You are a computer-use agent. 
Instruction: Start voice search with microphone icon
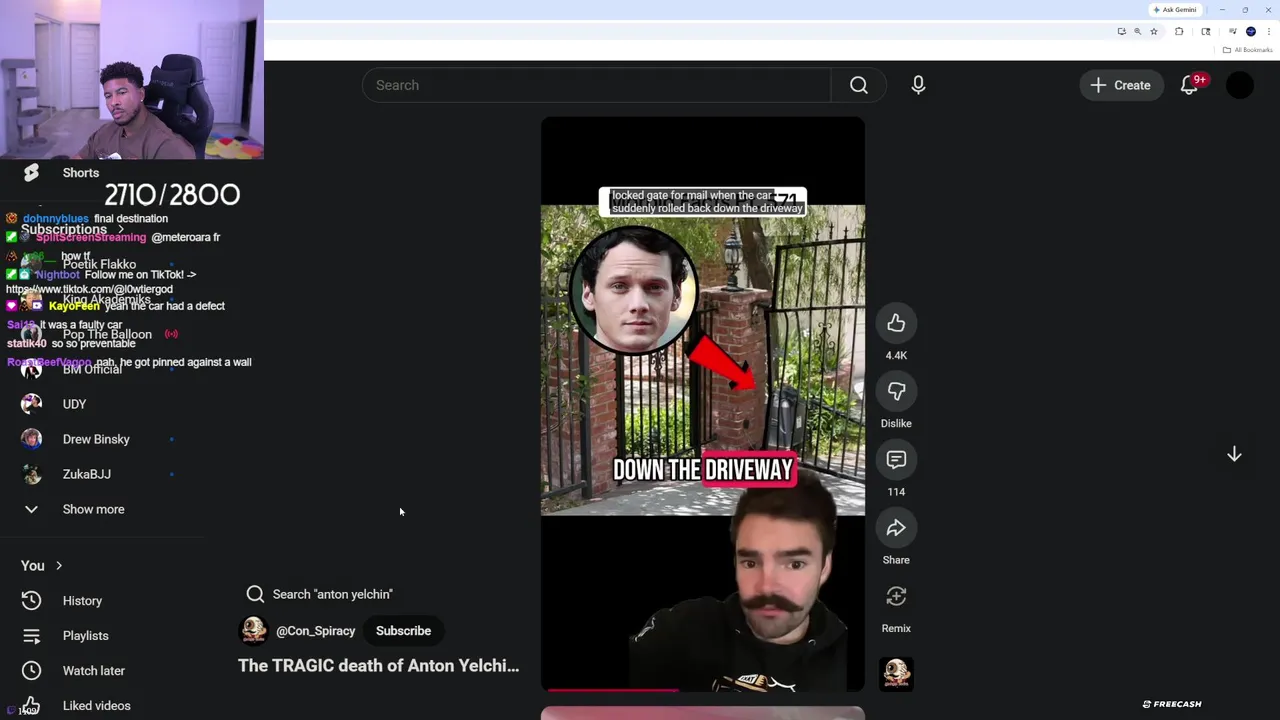pyautogui.click(x=918, y=85)
